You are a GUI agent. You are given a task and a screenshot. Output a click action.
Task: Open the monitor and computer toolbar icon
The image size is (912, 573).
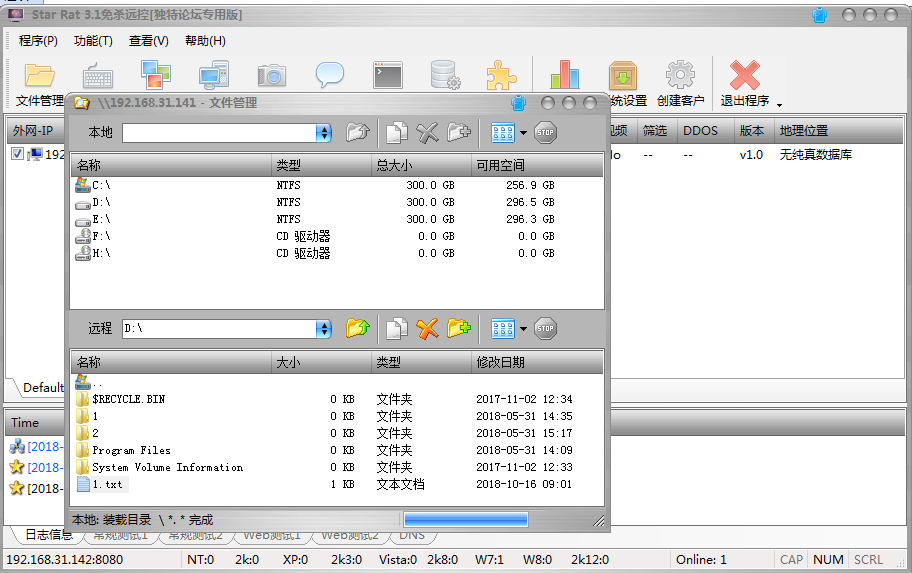point(213,74)
